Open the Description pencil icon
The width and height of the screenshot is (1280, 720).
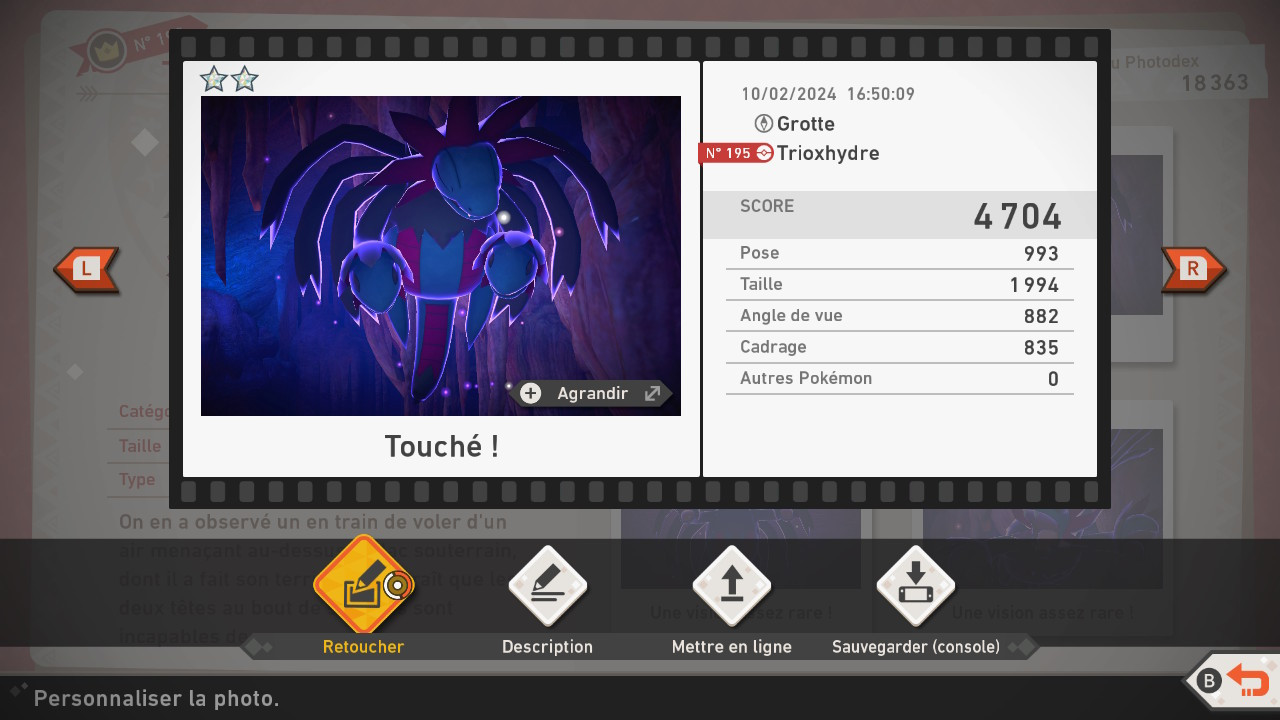(547, 586)
